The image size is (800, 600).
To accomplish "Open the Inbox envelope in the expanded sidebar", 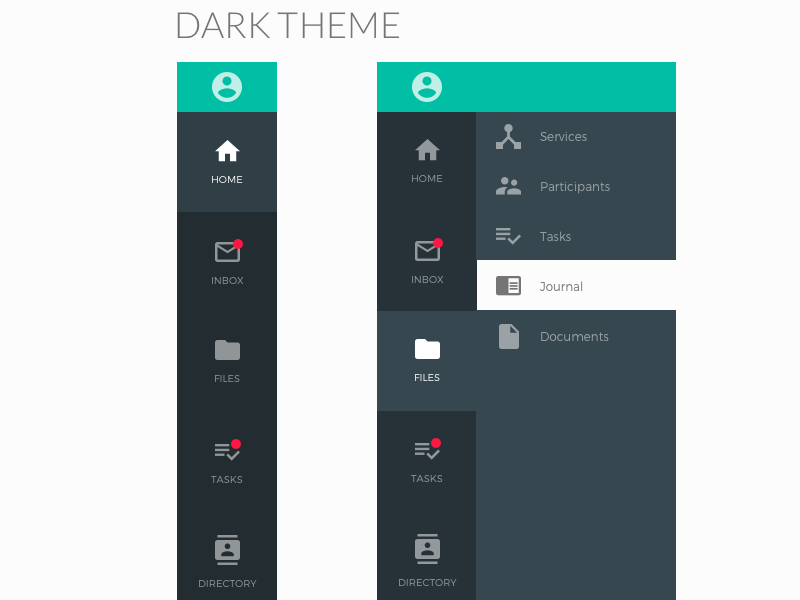I will tap(427, 249).
